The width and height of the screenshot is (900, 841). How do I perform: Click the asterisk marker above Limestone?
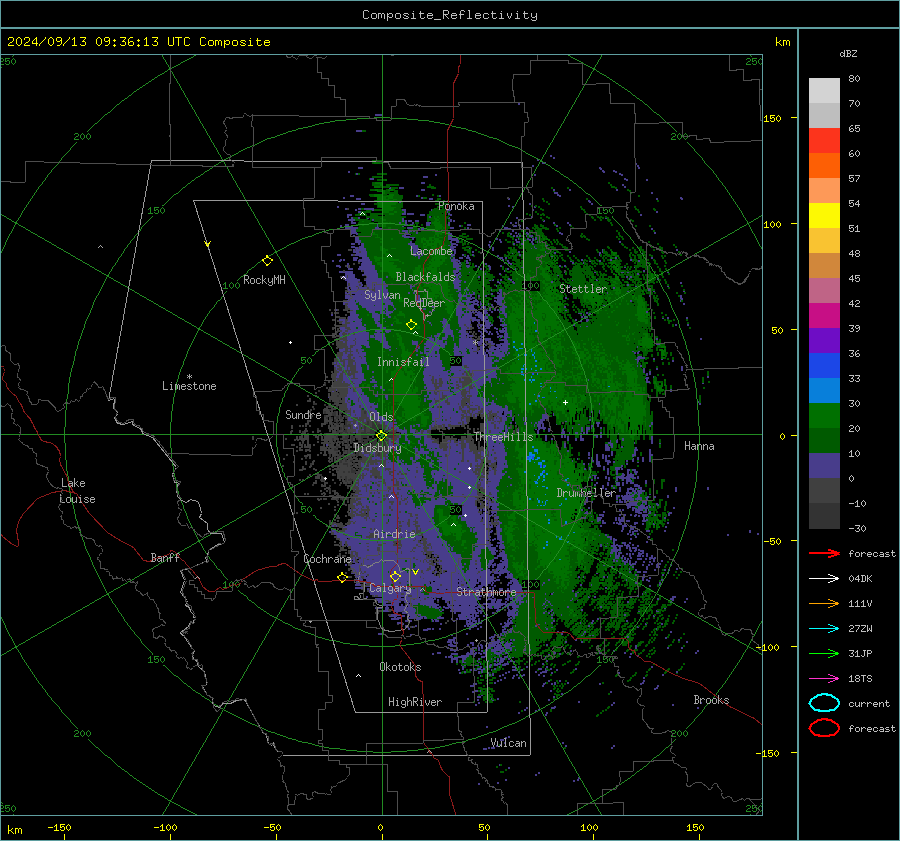coord(189,377)
